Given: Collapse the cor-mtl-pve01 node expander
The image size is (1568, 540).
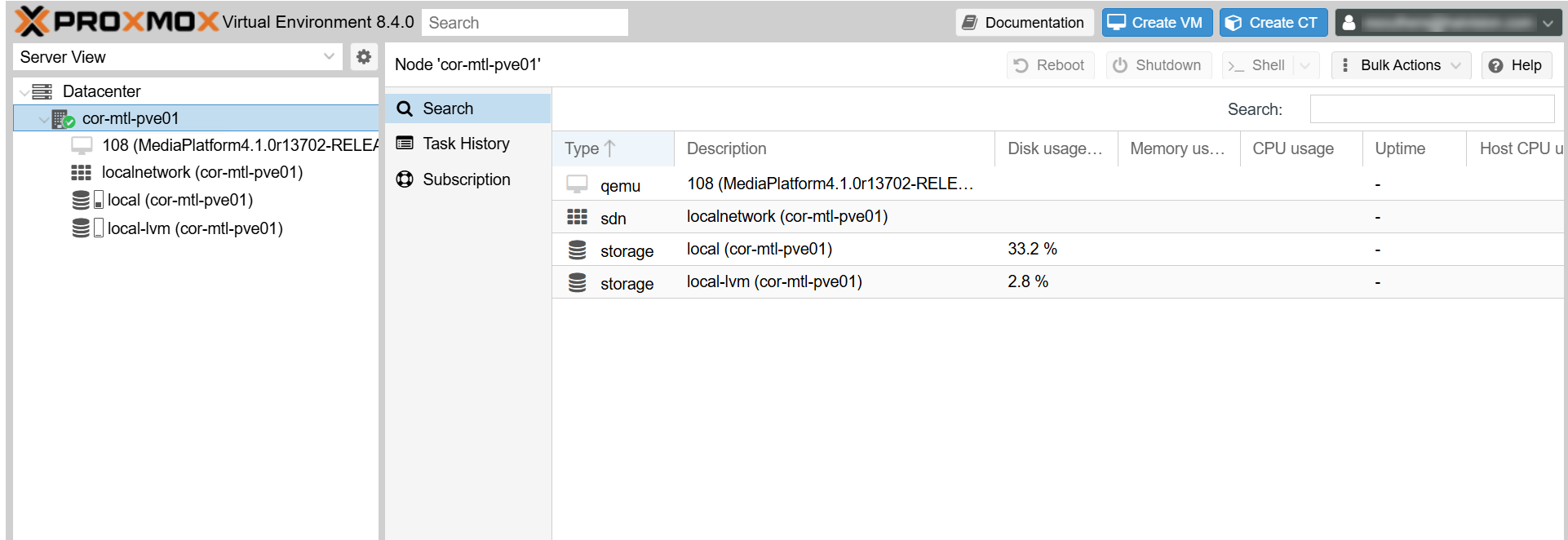Looking at the screenshot, I should click(43, 119).
